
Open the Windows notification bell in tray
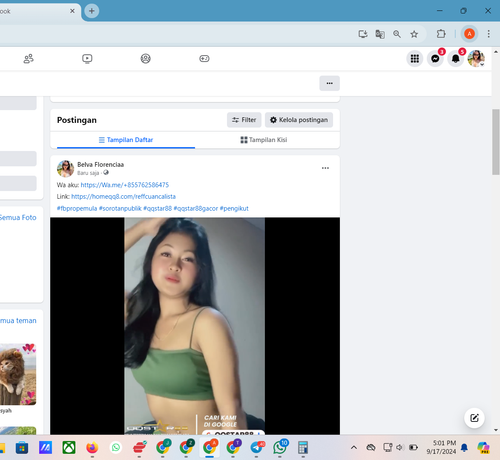pos(464,448)
